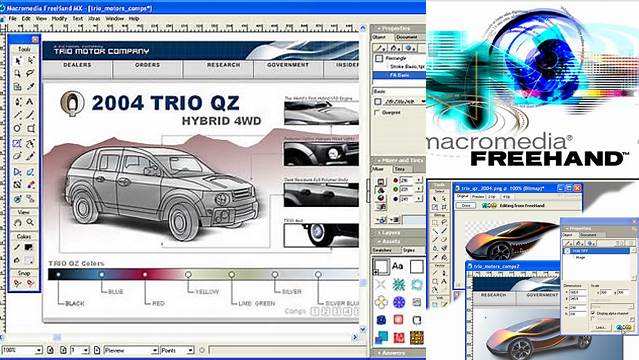
Task: Open the Points units dropdown
Action: click(x=177, y=350)
